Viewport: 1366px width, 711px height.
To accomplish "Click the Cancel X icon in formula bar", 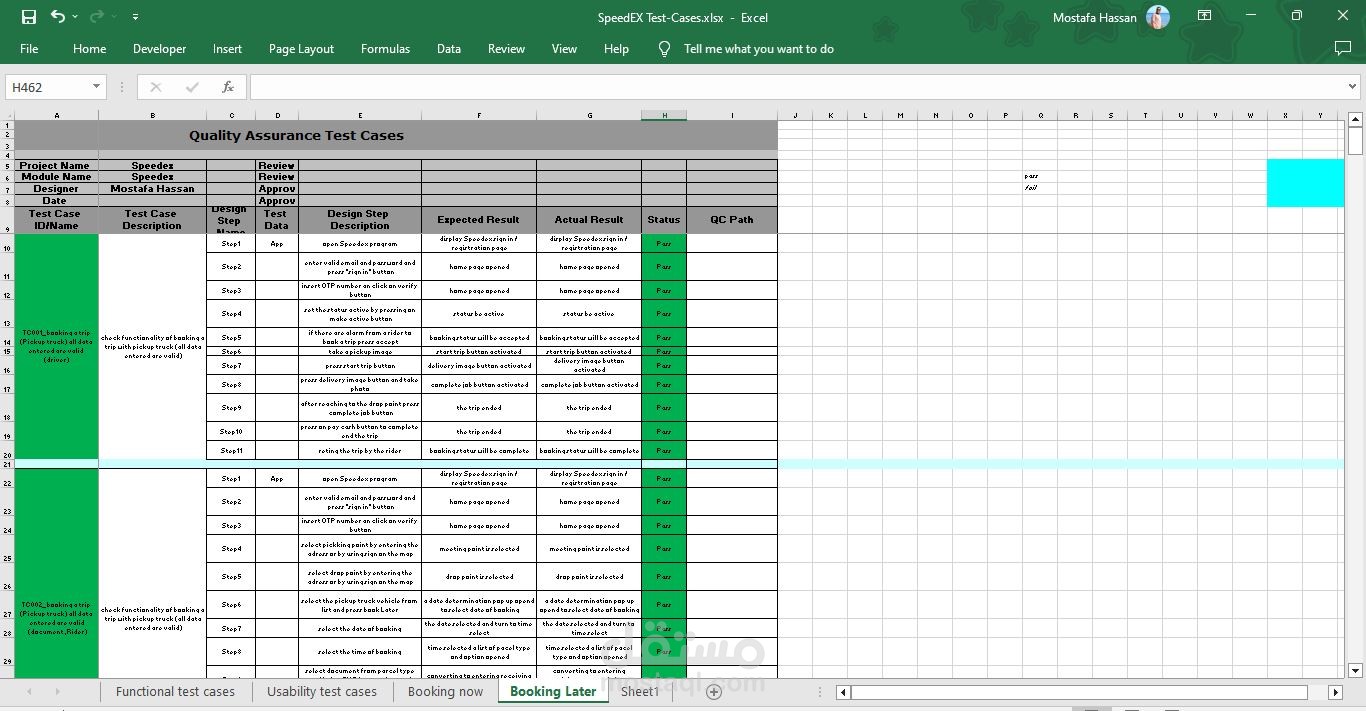I will [156, 87].
